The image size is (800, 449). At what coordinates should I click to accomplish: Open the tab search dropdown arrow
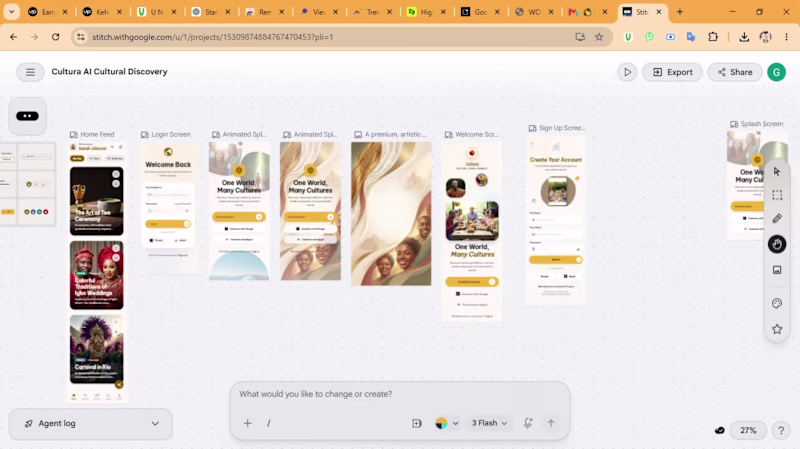coord(11,11)
